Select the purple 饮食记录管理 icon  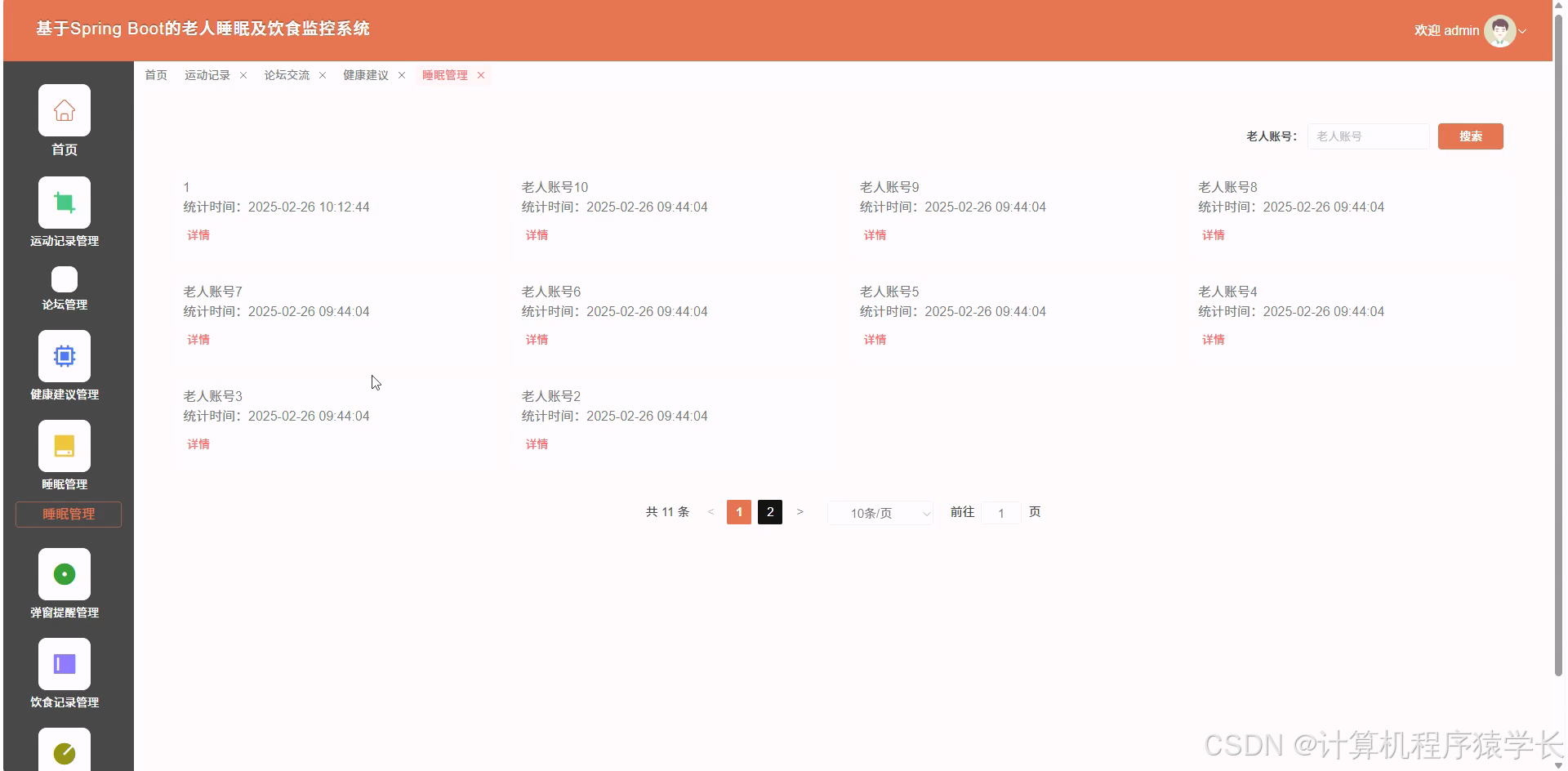click(65, 663)
